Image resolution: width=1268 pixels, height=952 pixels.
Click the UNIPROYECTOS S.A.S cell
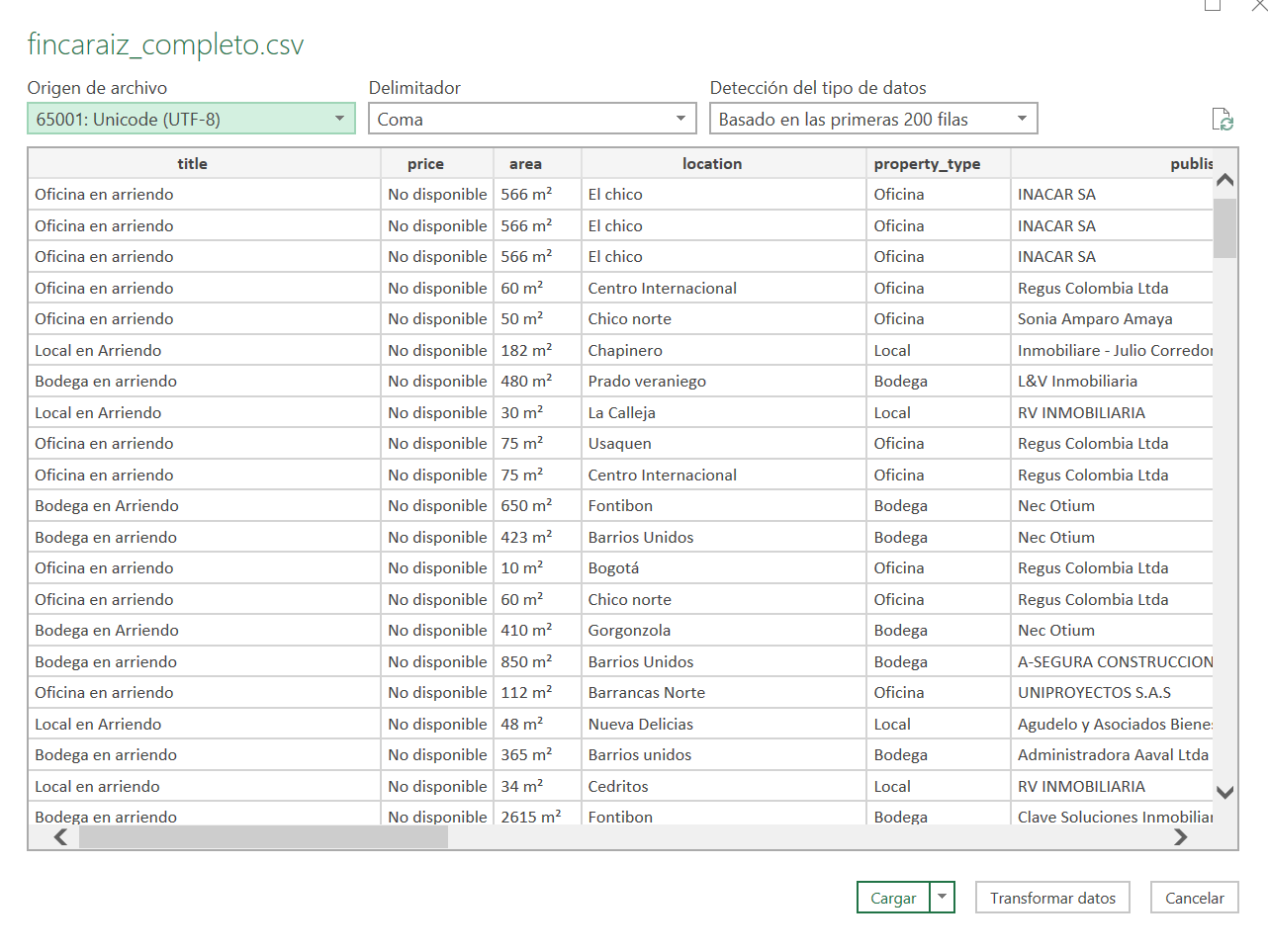(1112, 692)
